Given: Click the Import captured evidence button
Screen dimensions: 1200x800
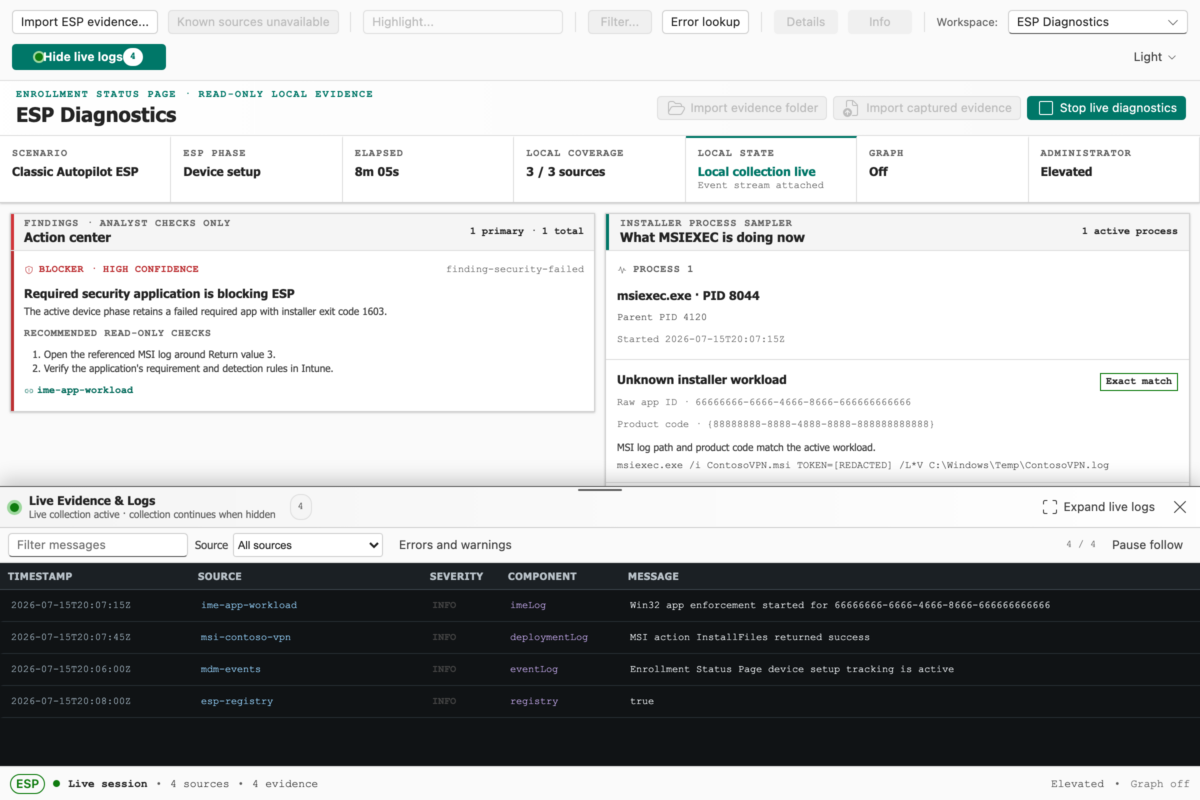Looking at the screenshot, I should coord(927,108).
